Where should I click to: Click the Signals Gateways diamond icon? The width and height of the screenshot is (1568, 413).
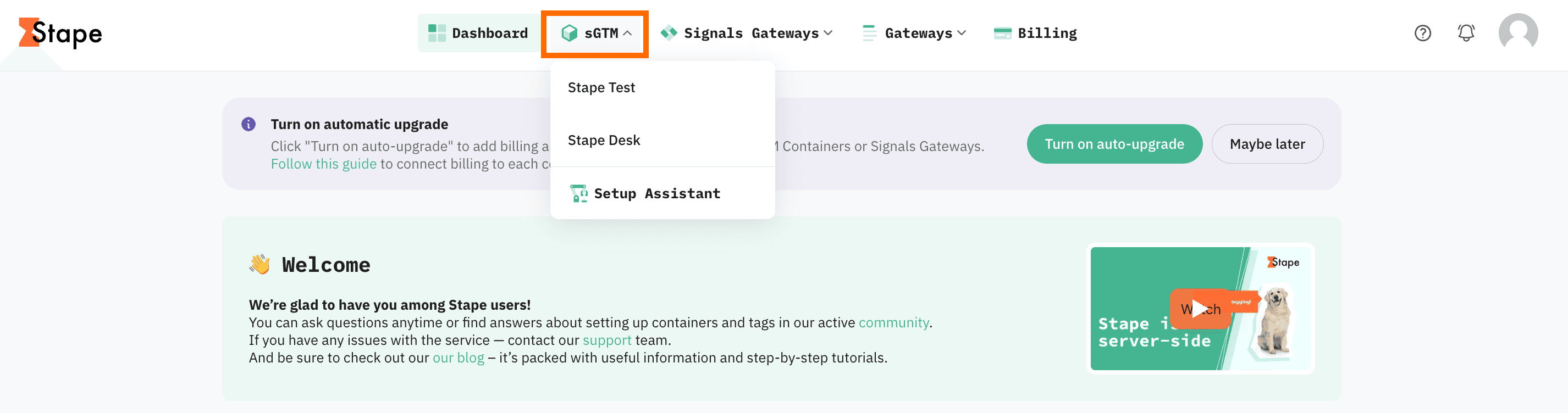[x=669, y=33]
